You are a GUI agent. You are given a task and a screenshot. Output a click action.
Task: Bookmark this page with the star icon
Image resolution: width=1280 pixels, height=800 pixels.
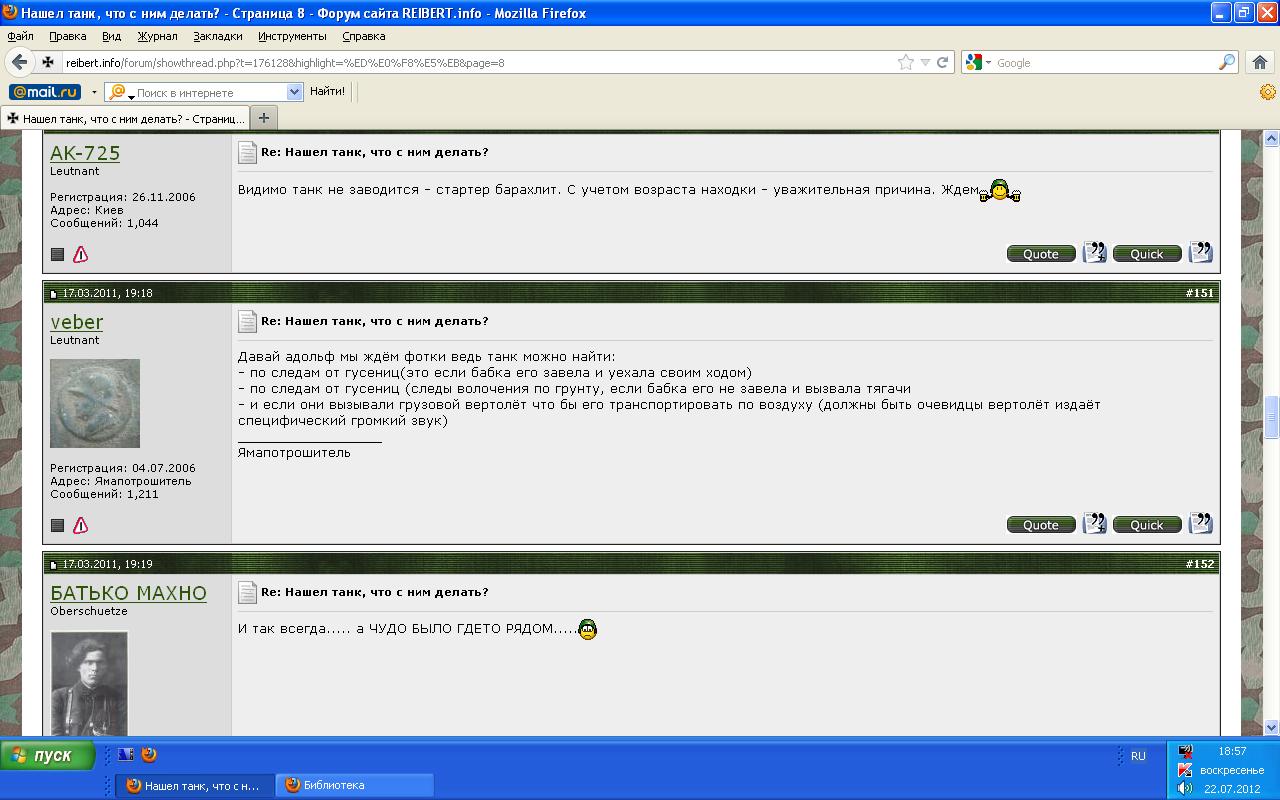[x=905, y=62]
